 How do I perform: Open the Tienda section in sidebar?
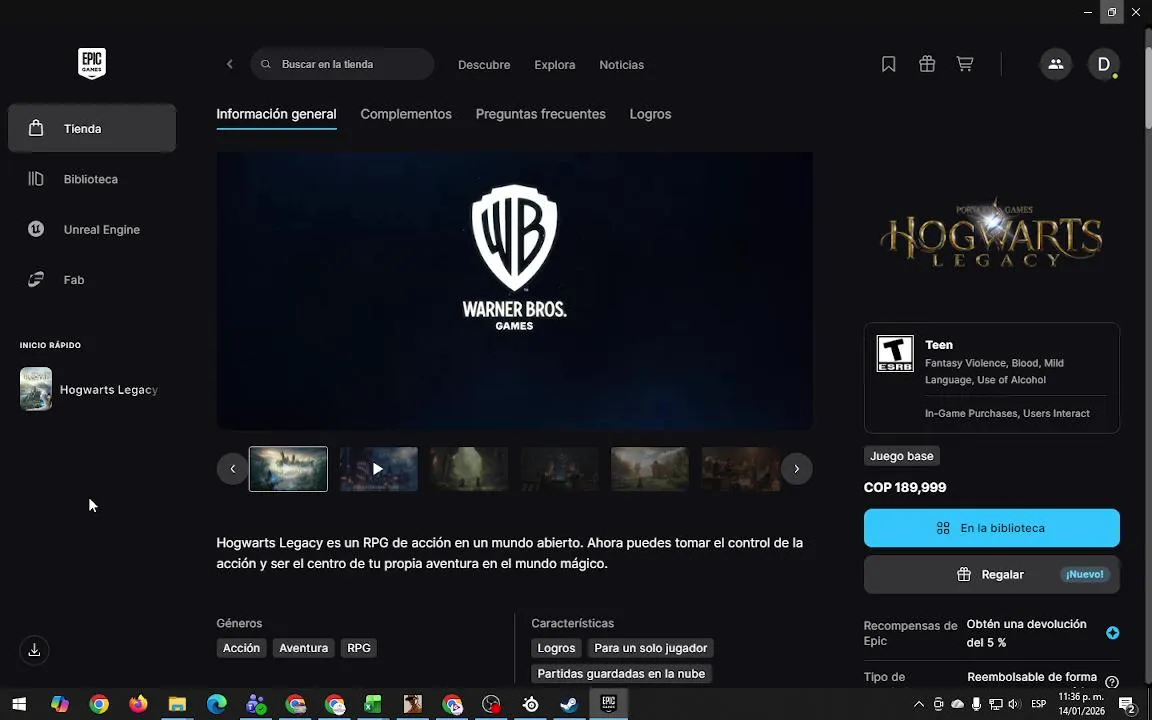92,129
